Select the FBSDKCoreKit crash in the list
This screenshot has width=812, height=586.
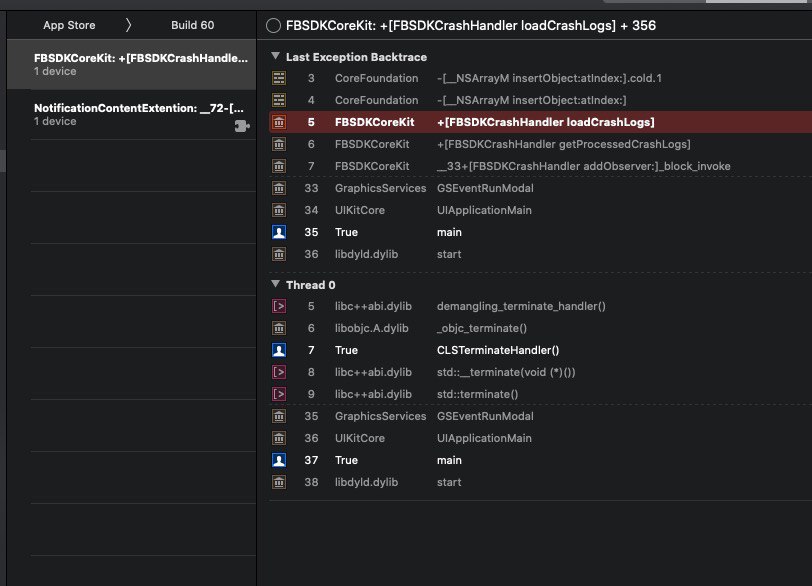[140, 64]
